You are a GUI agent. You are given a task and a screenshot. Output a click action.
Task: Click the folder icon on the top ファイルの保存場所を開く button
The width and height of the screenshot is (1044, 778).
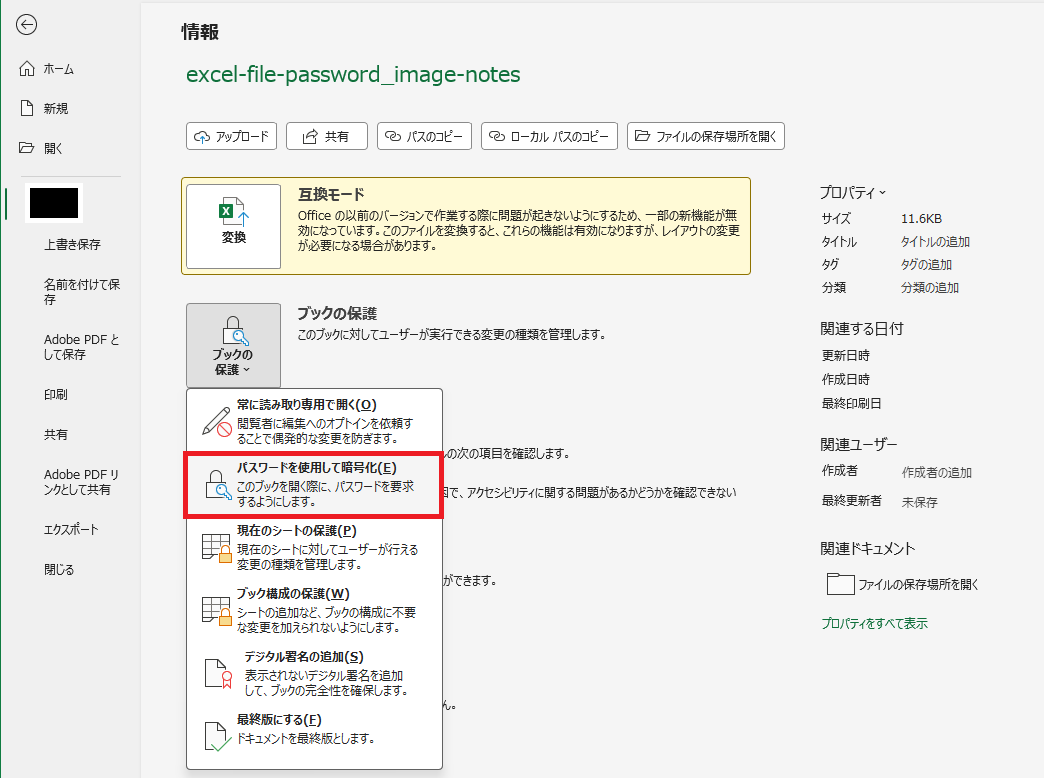(643, 136)
